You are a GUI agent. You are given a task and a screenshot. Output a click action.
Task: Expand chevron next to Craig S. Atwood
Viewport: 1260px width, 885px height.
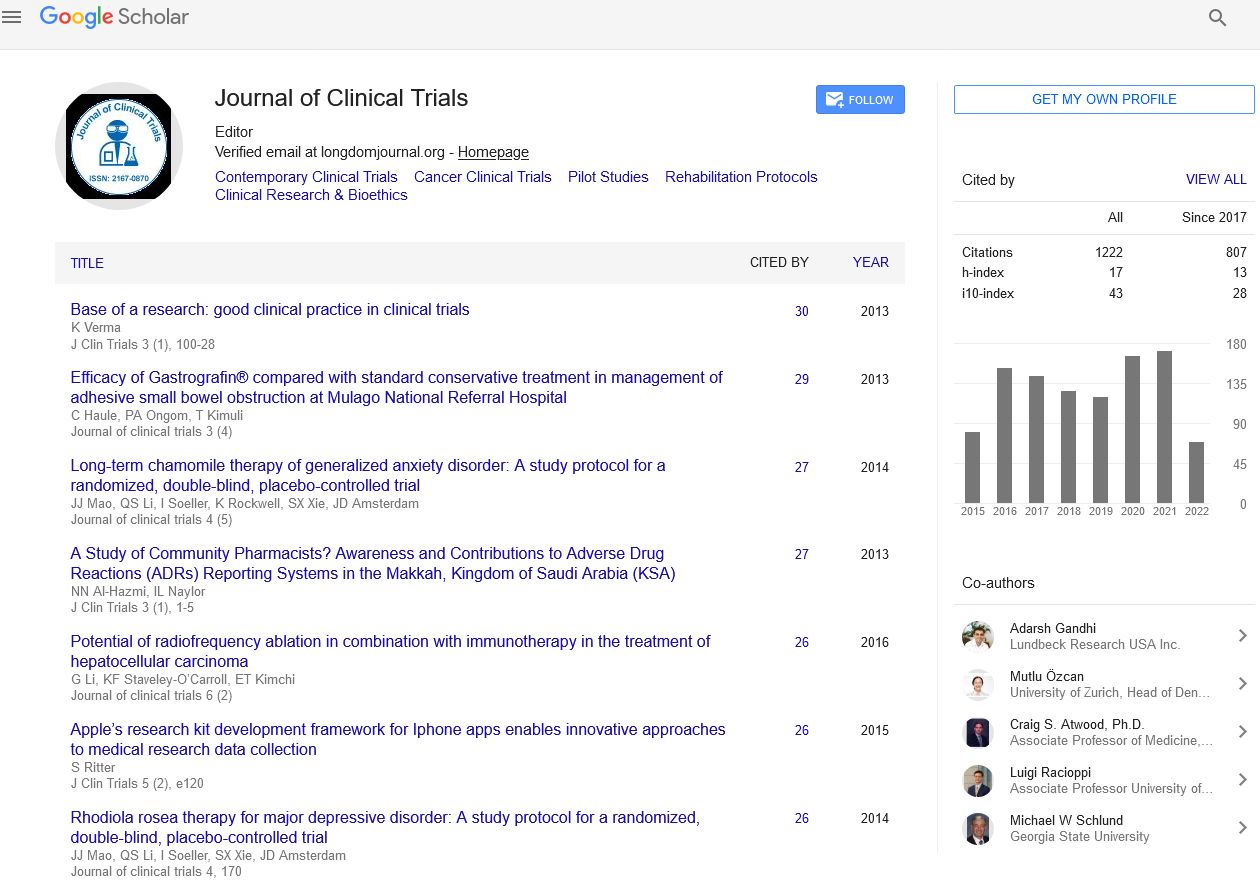pos(1242,732)
